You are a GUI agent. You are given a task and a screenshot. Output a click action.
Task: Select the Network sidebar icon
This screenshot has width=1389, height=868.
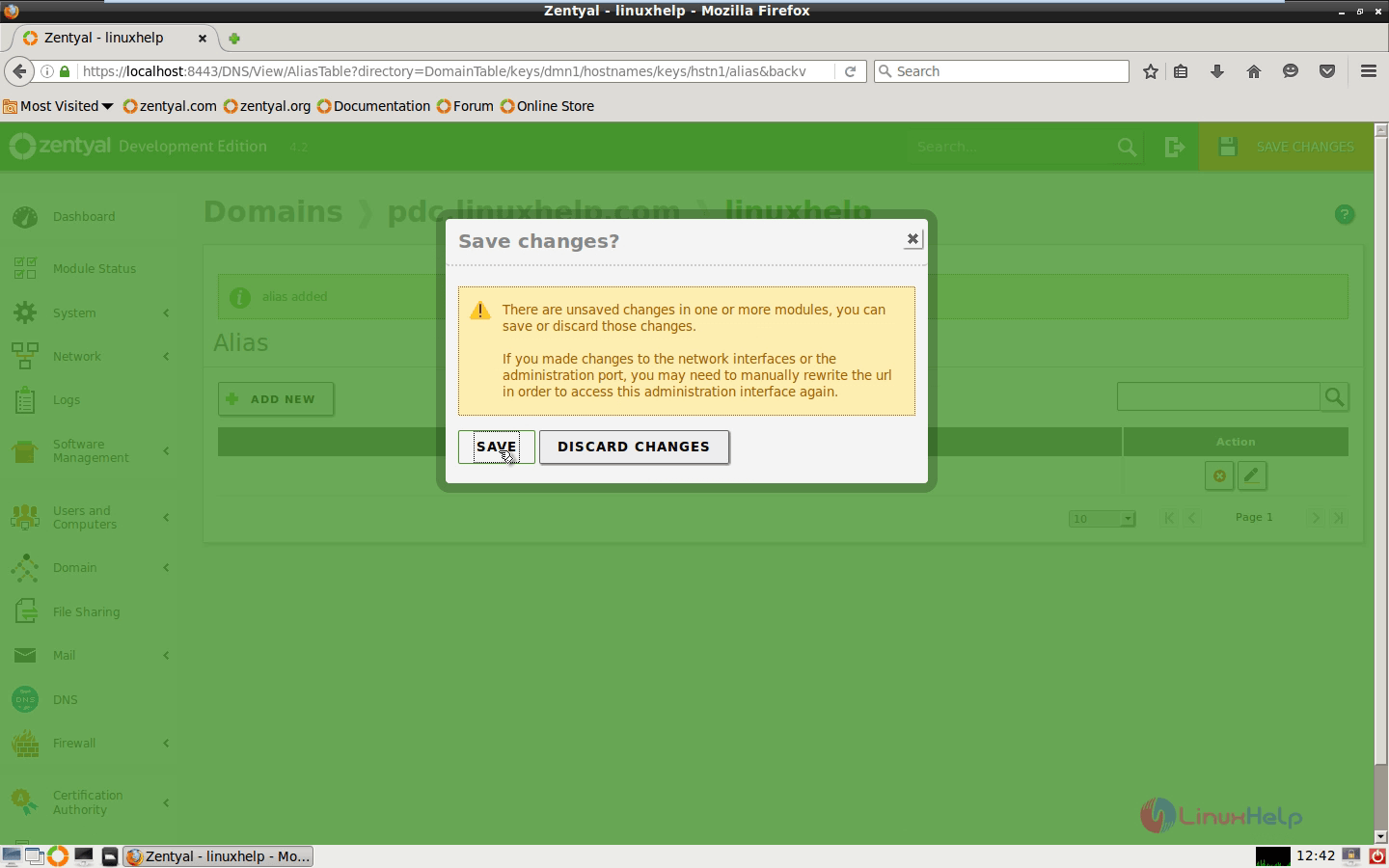pyautogui.click(x=25, y=356)
